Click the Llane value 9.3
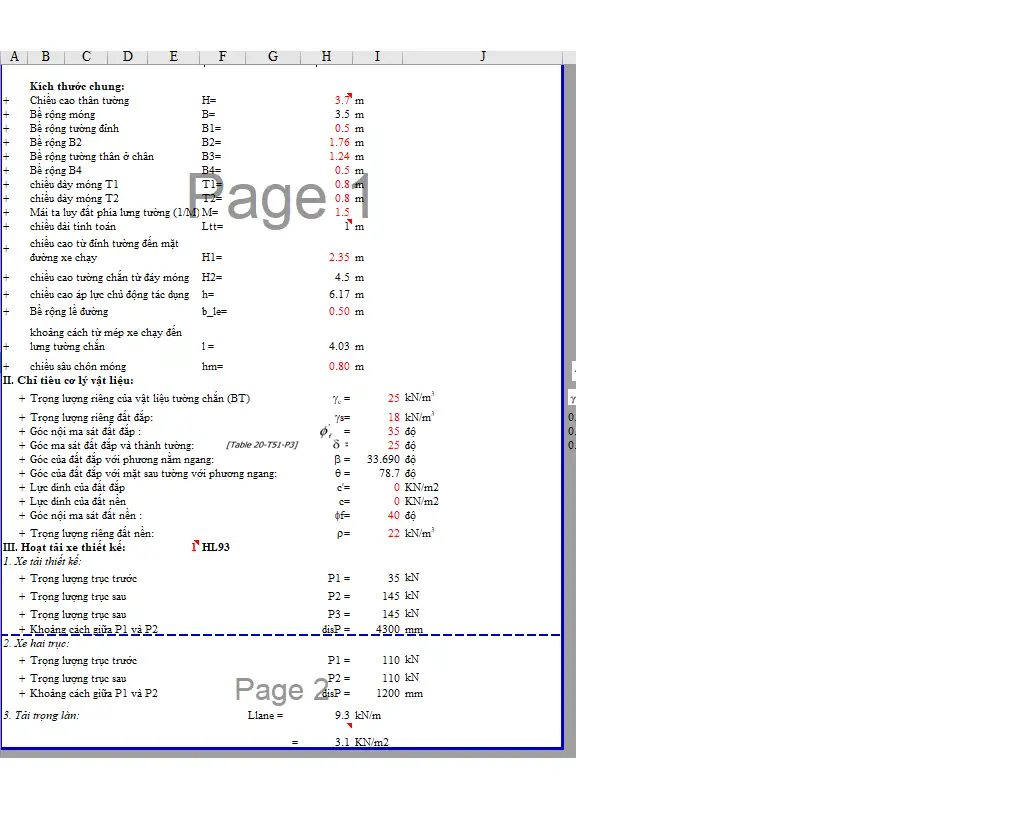This screenshot has height=840, width=1036. point(342,716)
